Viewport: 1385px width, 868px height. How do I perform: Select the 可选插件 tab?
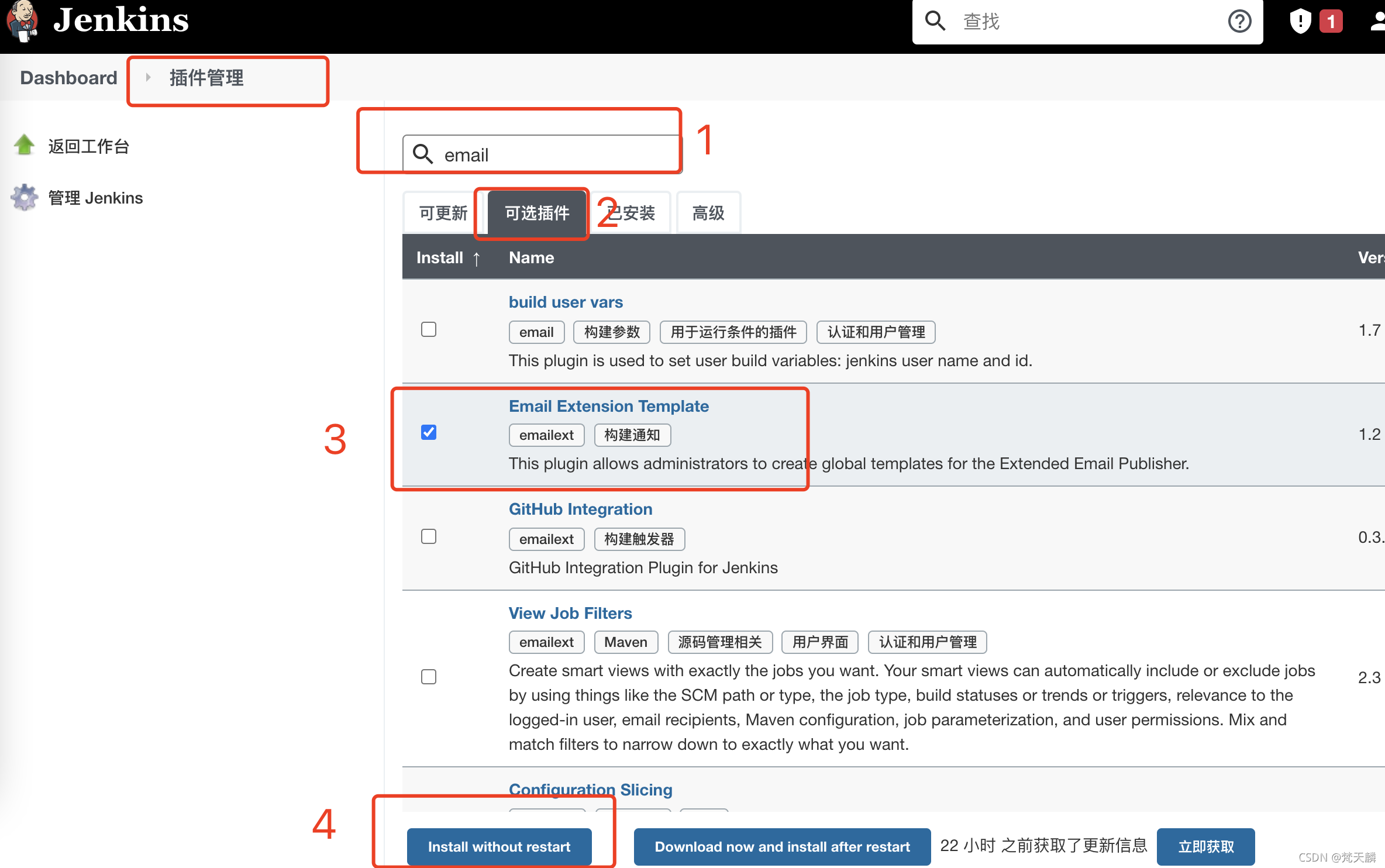click(534, 211)
